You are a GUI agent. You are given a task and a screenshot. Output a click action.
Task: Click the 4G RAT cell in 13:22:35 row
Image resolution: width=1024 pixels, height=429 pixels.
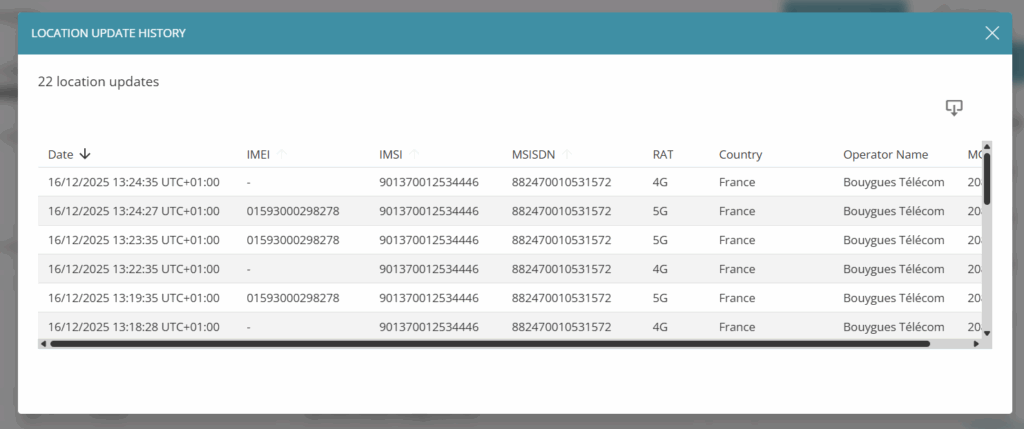pyautogui.click(x=660, y=269)
